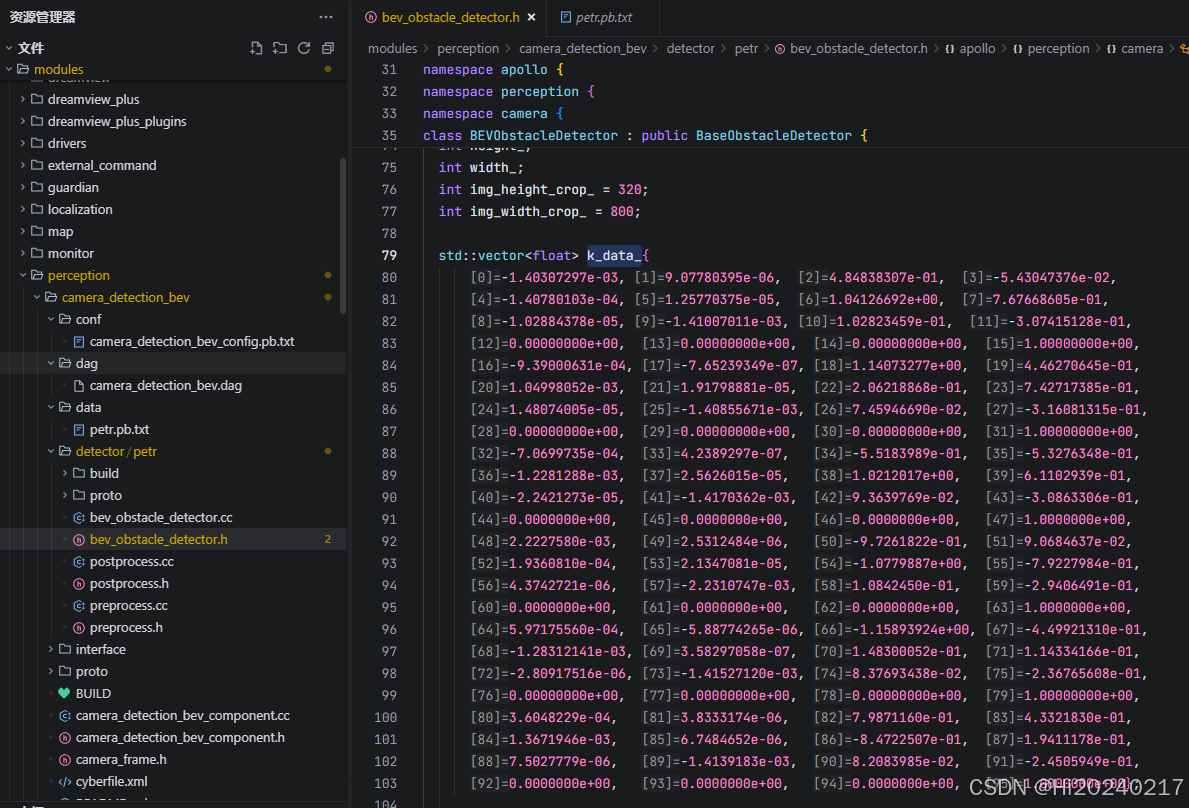This screenshot has height=808, width=1189.
Task: Open the BUILD file
Action: [93, 693]
